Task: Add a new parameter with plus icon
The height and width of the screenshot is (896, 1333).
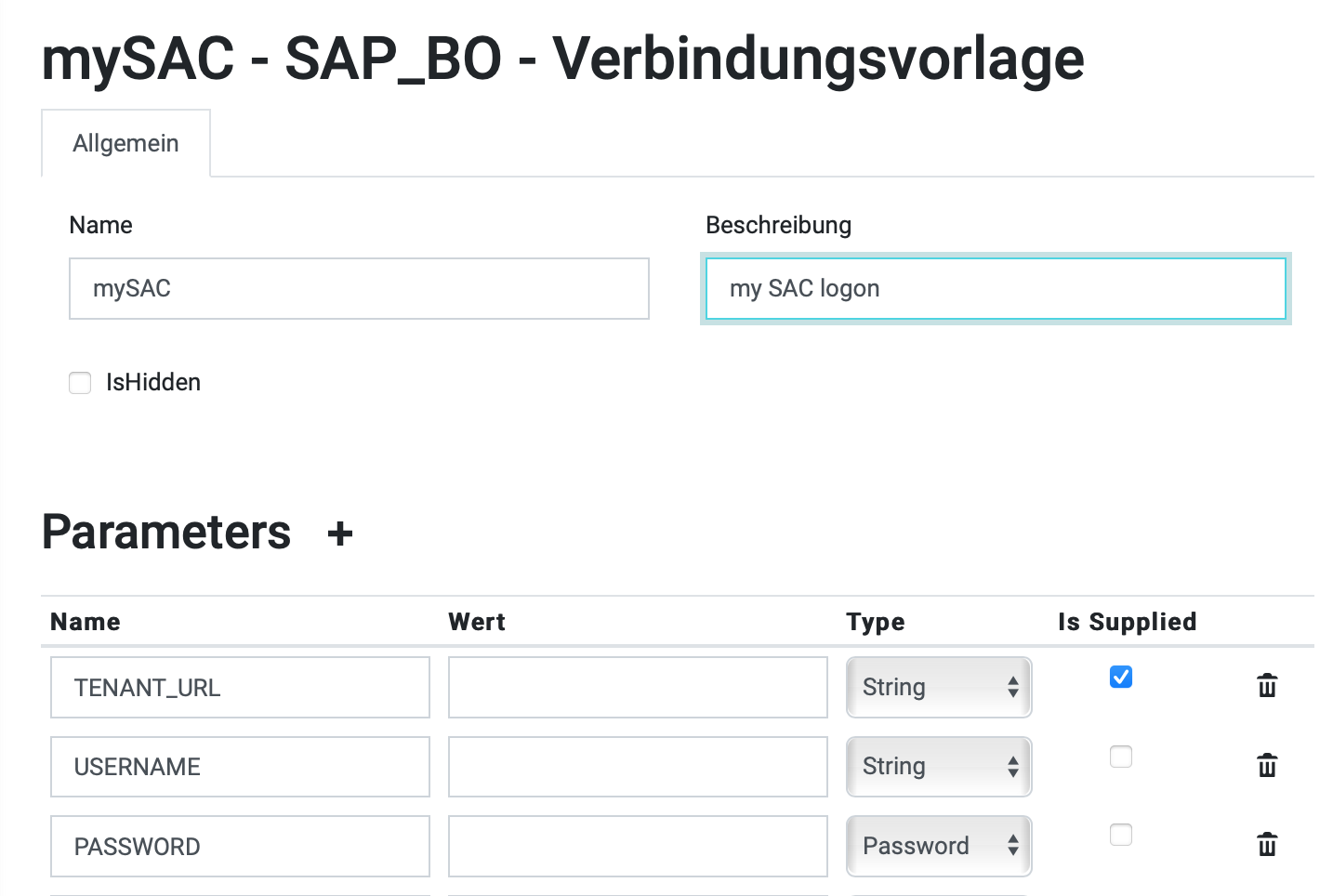Action: (x=340, y=534)
